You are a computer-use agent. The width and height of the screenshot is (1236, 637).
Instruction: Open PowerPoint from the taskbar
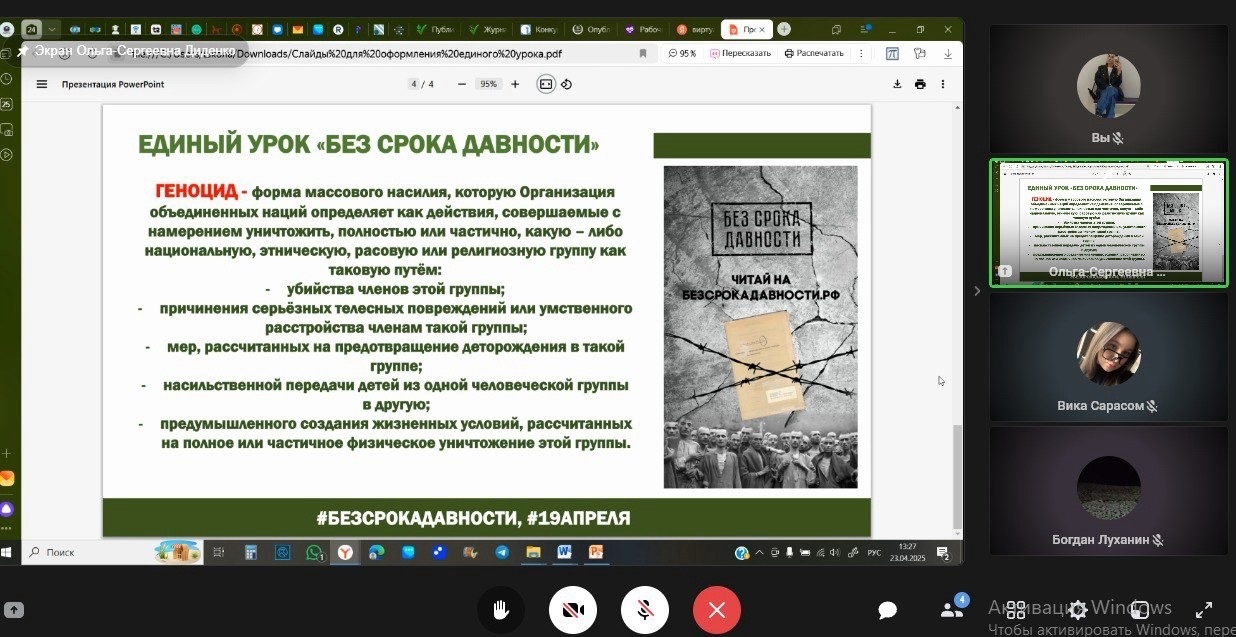point(596,552)
